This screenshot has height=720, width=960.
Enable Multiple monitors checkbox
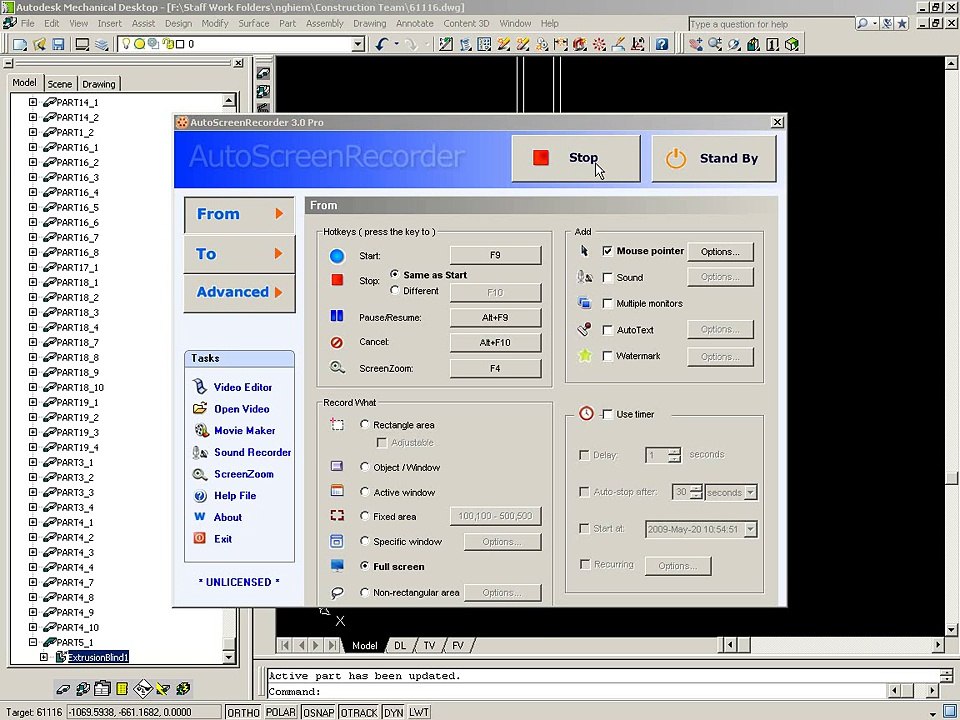coord(607,303)
